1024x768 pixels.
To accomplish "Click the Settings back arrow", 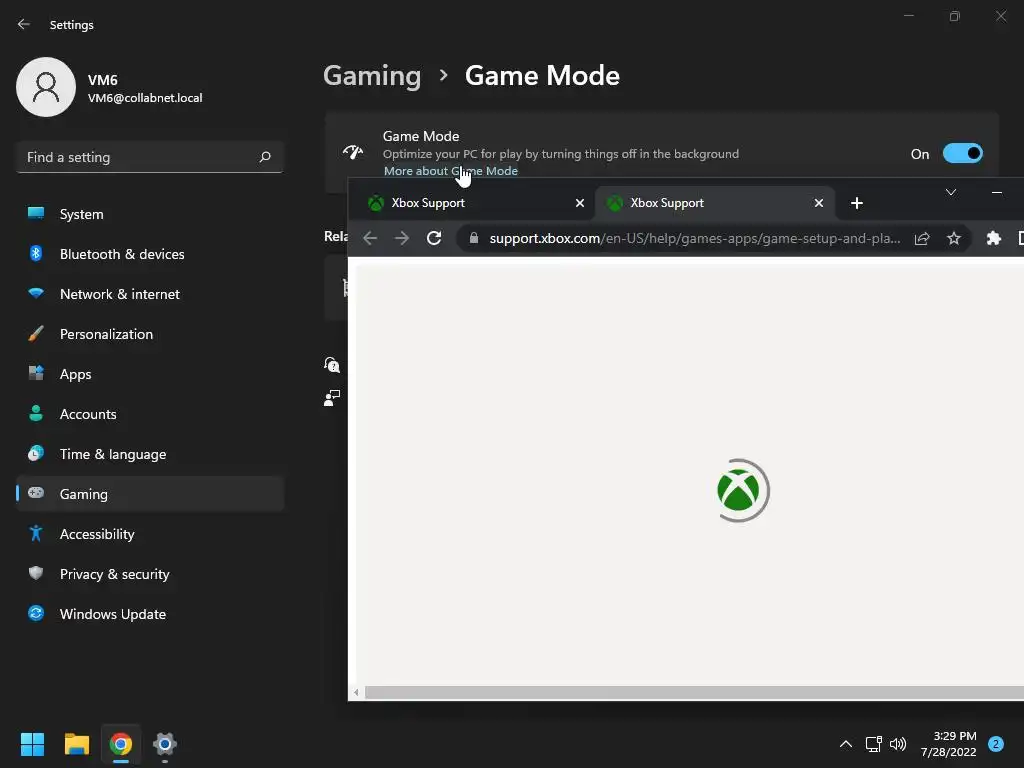I will (24, 25).
